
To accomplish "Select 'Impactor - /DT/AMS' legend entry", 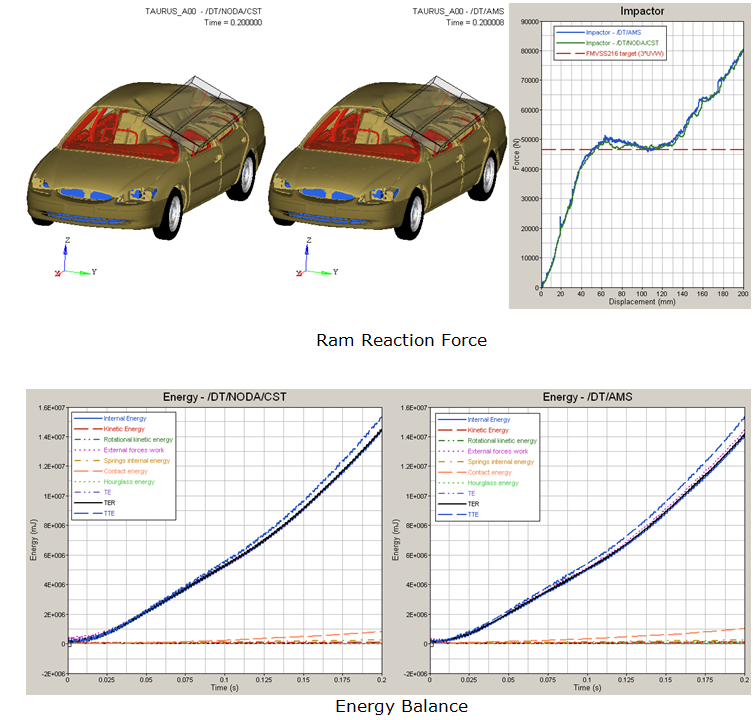I will (616, 33).
